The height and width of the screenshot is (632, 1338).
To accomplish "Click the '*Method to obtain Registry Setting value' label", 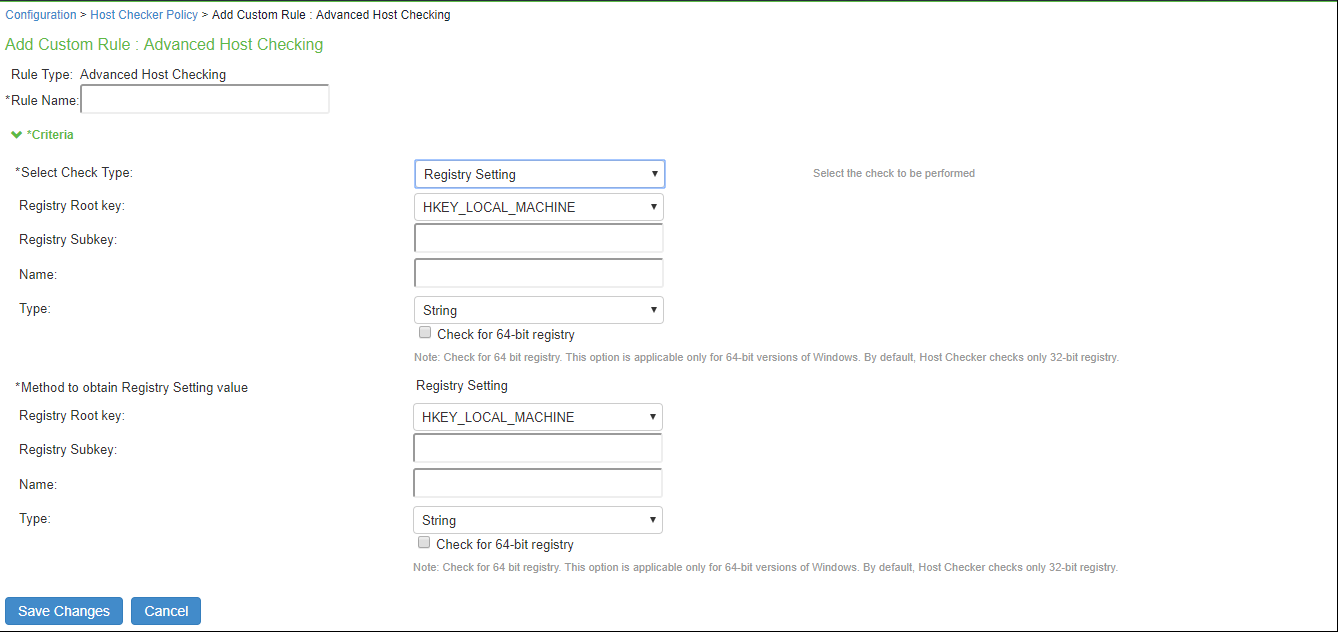I will (131, 387).
